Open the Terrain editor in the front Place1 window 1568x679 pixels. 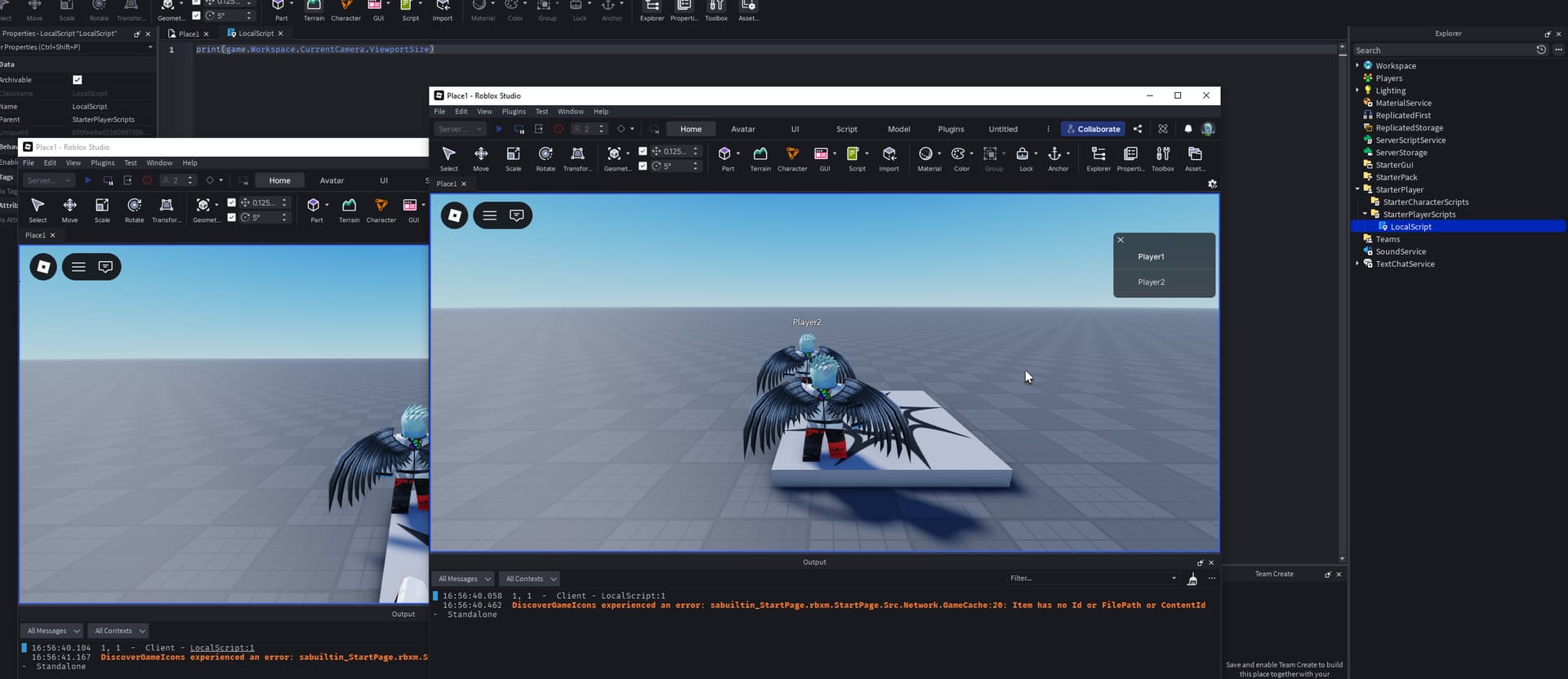point(760,158)
